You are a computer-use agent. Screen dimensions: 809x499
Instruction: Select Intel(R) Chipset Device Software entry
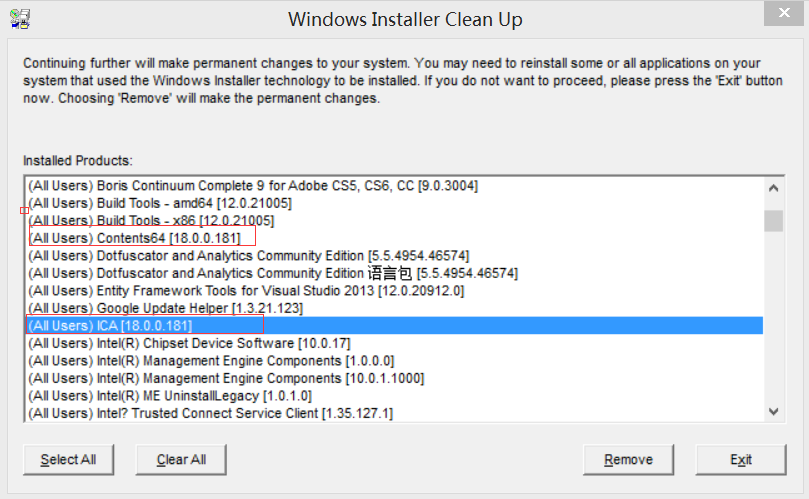[x=395, y=343]
